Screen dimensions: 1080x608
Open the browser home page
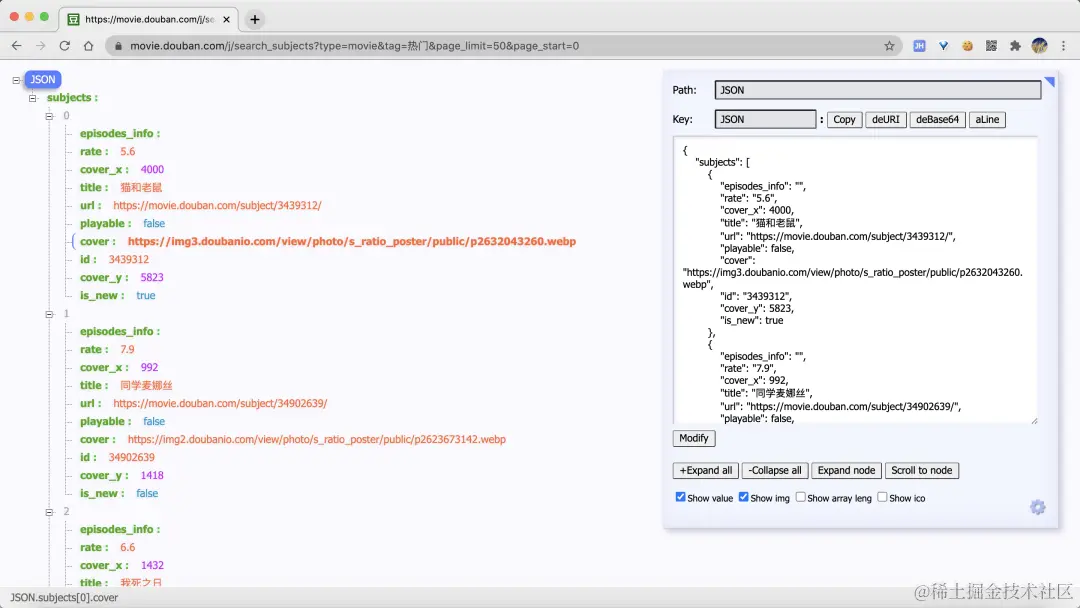[x=88, y=45]
